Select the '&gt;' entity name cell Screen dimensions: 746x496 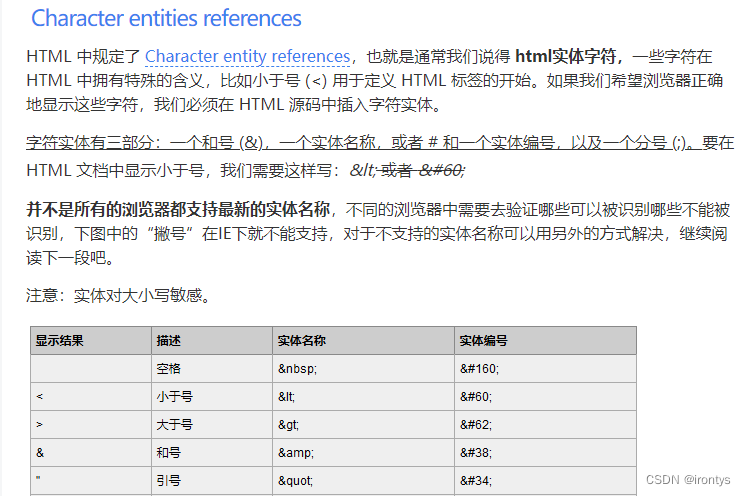click(363, 425)
